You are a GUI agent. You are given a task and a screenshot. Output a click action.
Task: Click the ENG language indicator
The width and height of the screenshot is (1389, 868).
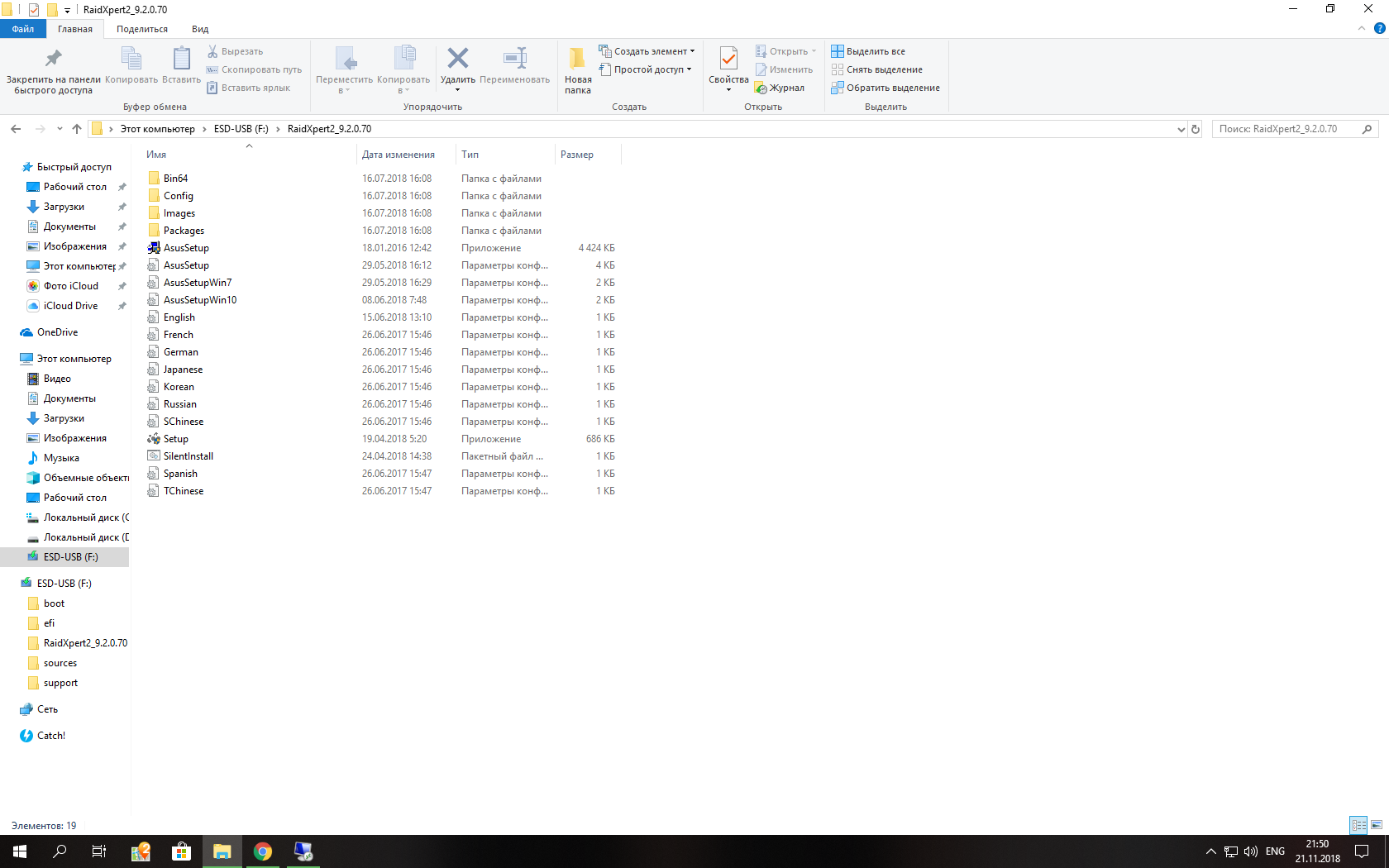(x=1275, y=851)
